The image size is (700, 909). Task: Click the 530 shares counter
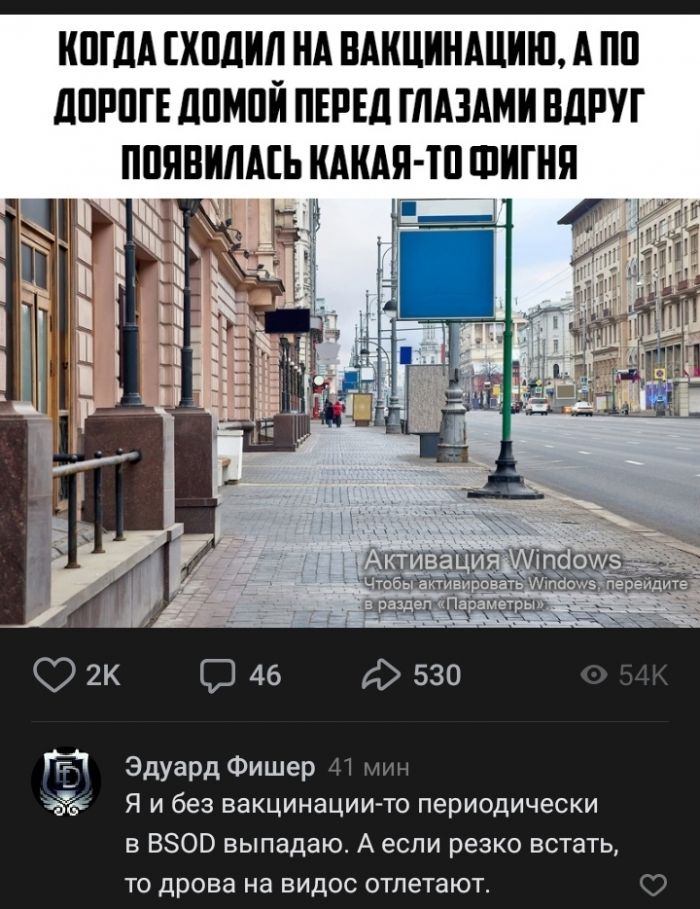tap(437, 675)
